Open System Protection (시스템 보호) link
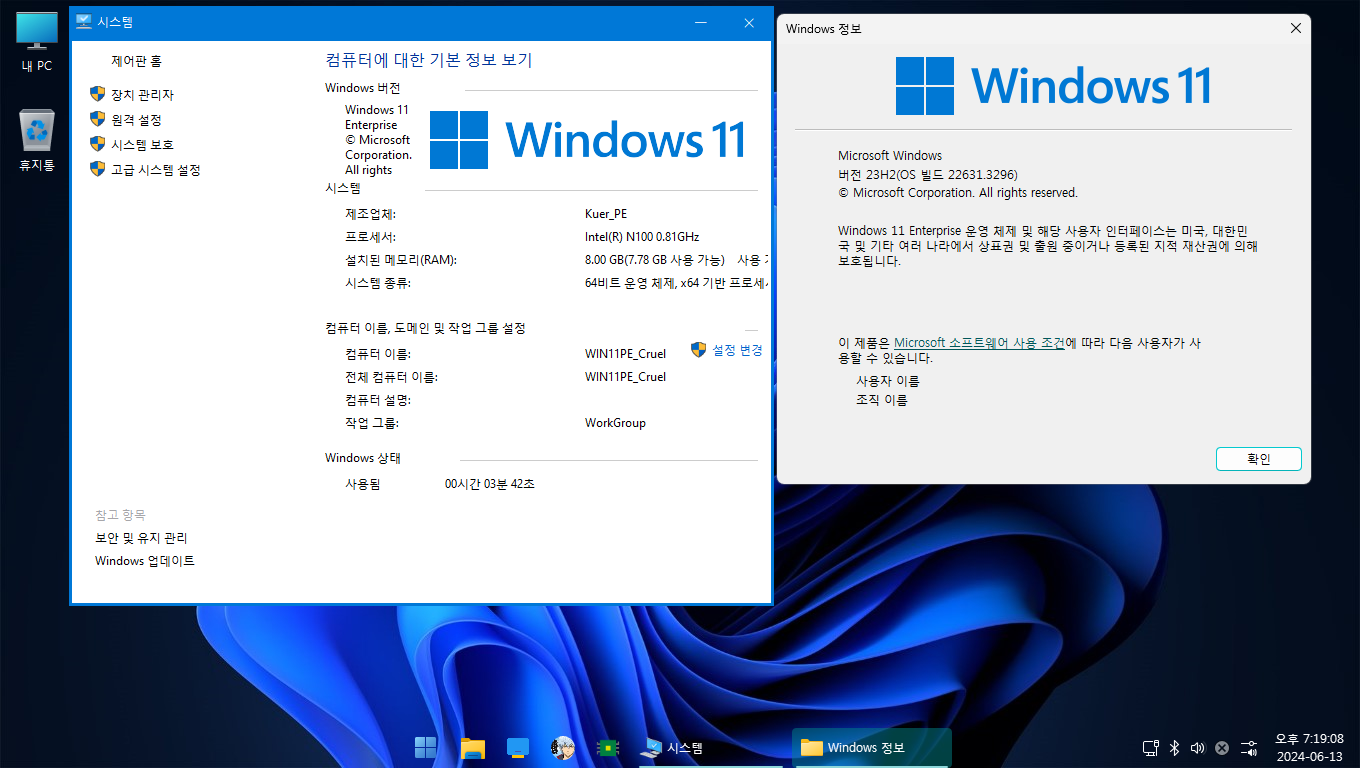The image size is (1360, 768). (x=142, y=145)
